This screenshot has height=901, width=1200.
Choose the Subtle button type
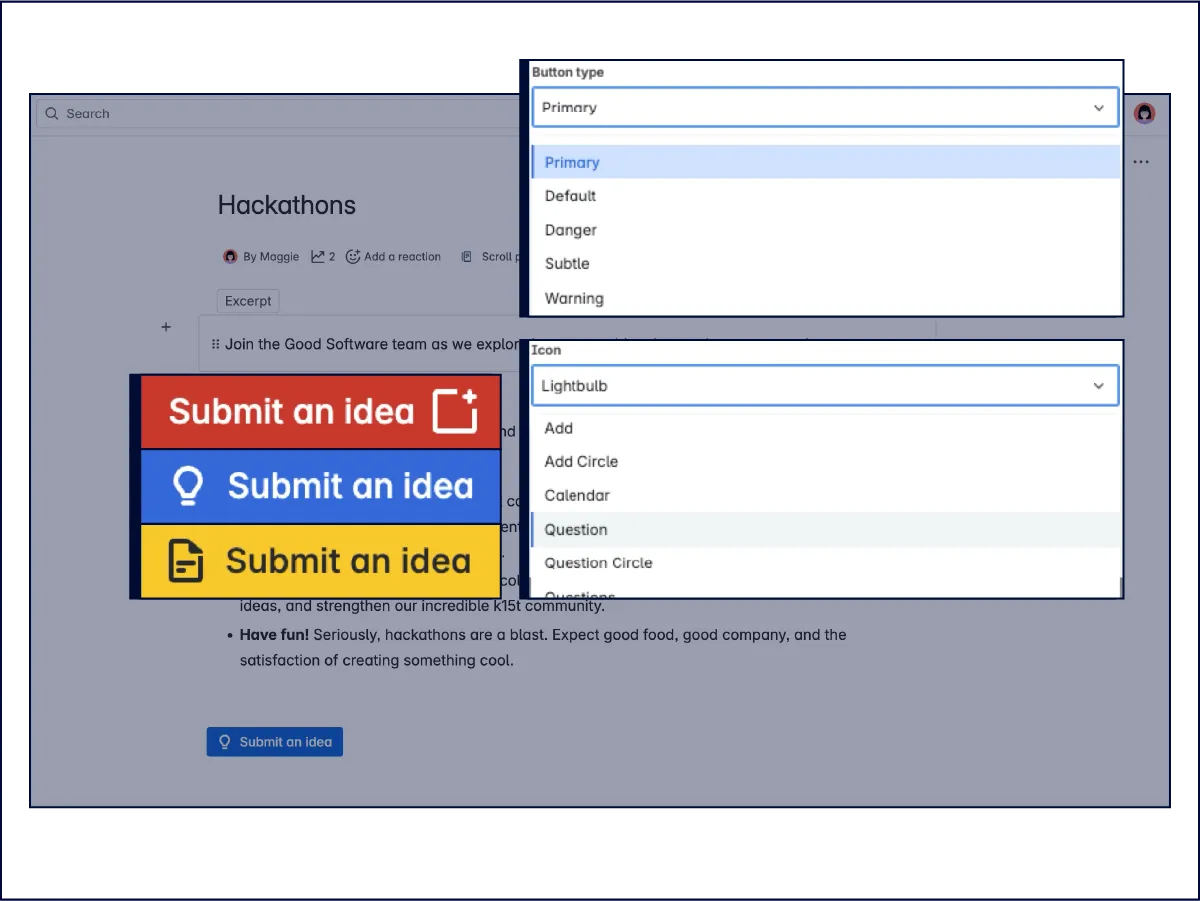(826, 264)
